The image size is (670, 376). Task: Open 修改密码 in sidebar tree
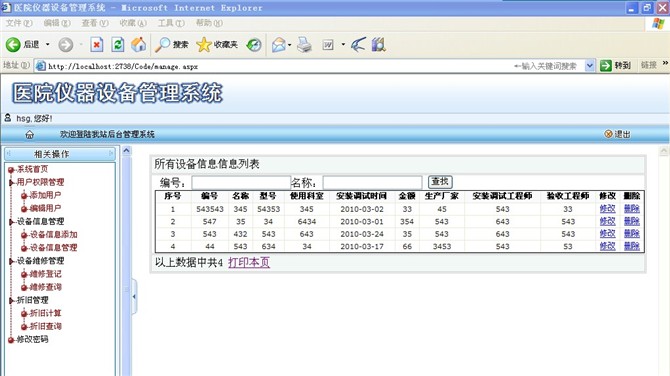click(32, 340)
